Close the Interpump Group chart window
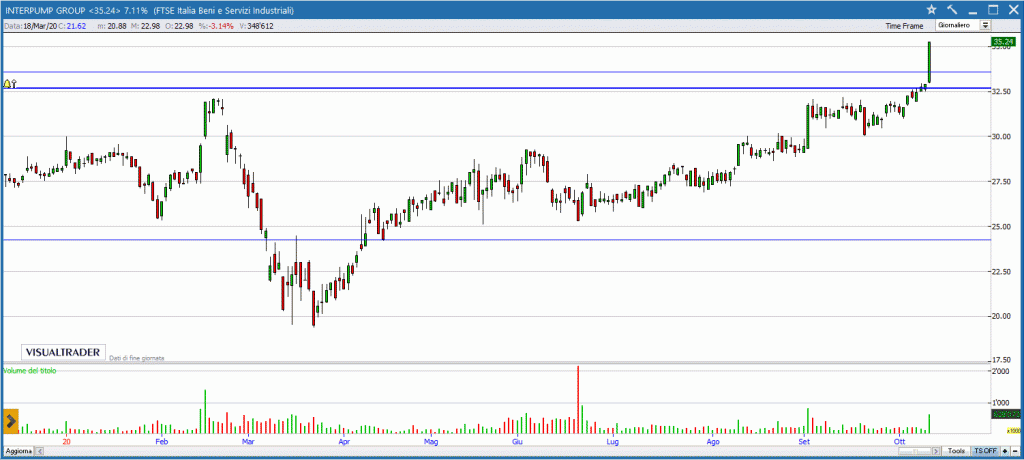 (1014, 9)
